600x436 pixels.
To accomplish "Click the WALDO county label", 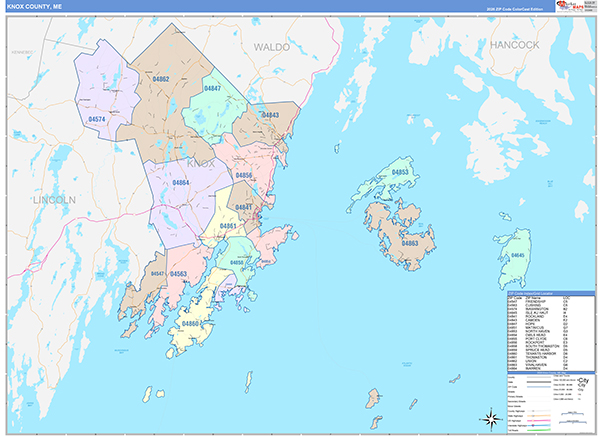I will point(272,47).
